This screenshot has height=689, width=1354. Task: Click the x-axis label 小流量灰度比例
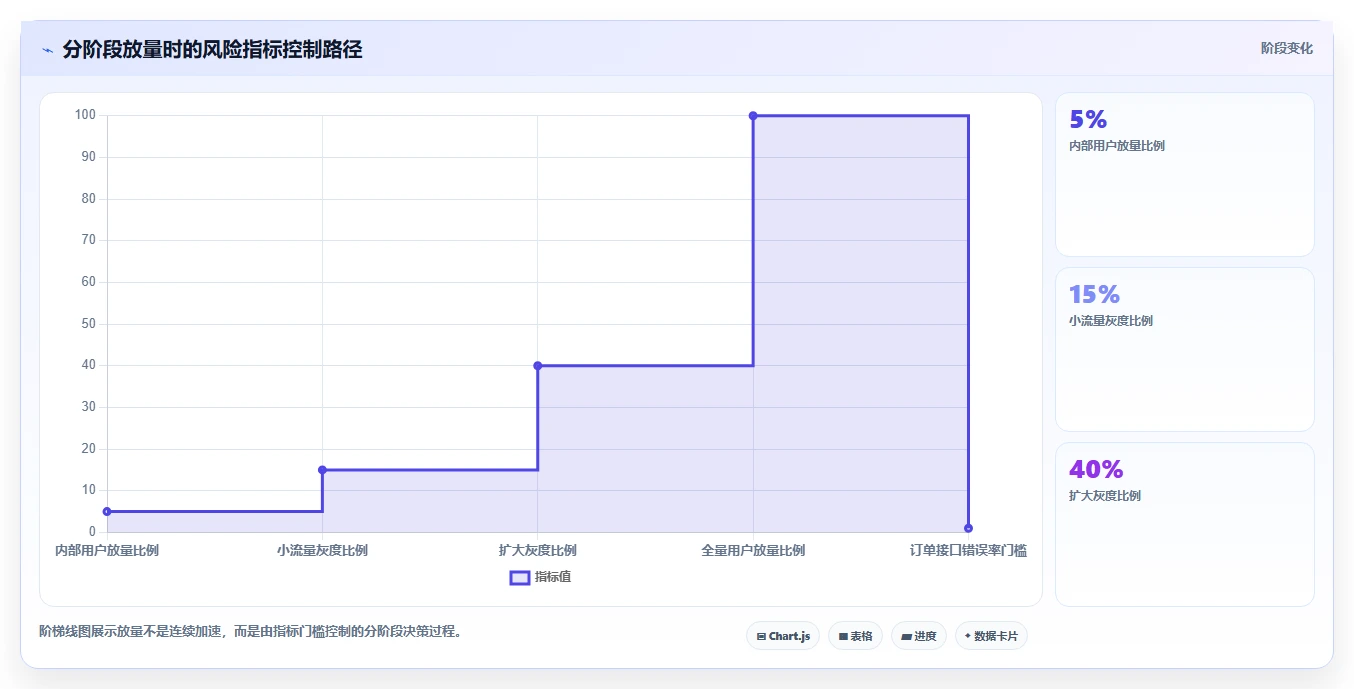click(322, 550)
